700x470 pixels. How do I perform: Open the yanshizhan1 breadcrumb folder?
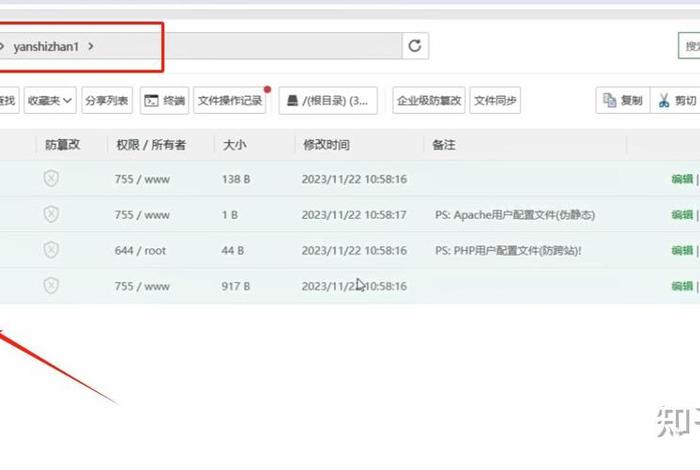click(46, 46)
